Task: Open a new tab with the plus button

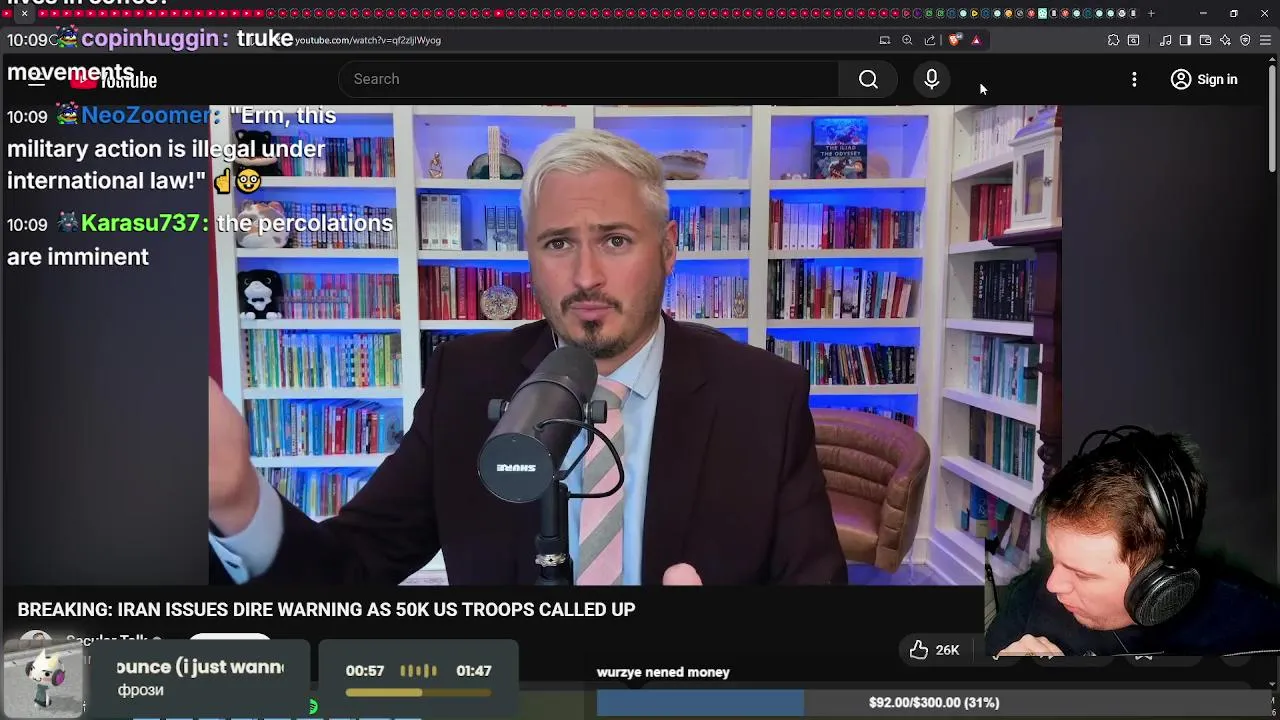Action: pyautogui.click(x=1151, y=13)
